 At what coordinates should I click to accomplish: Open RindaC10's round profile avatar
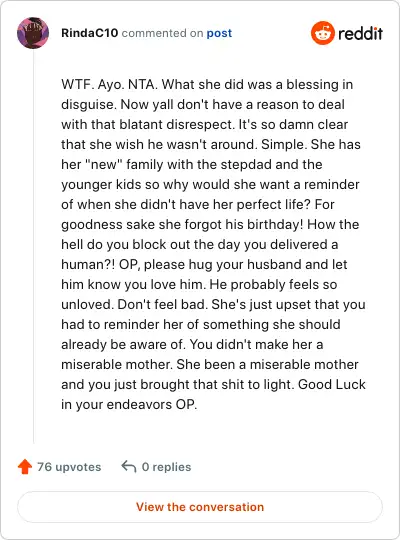[33, 33]
